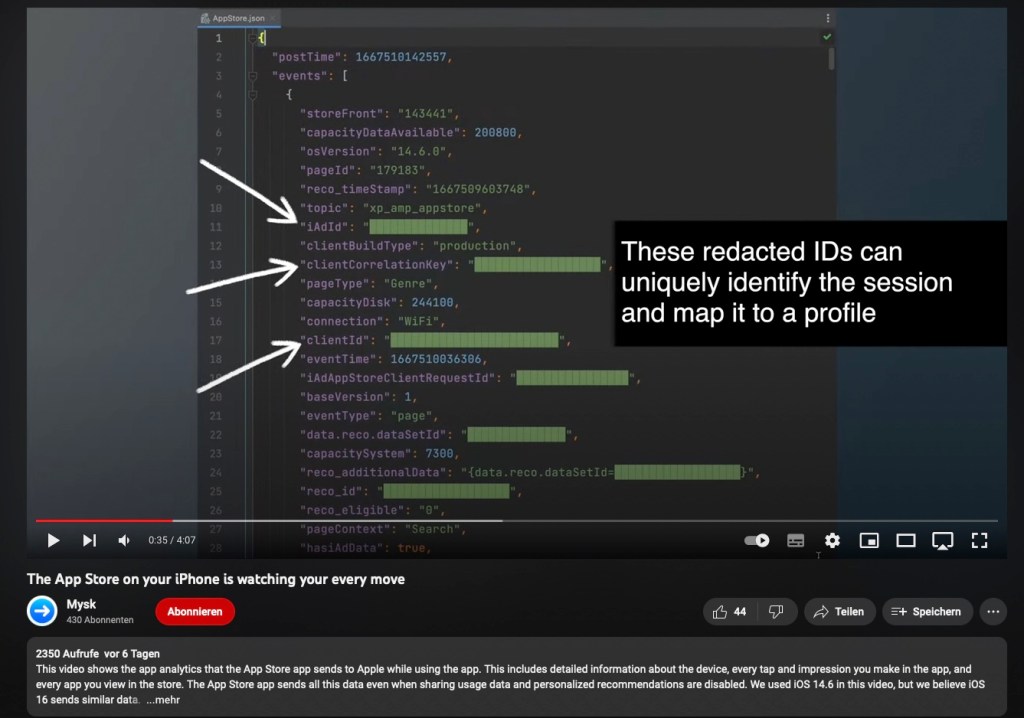Click the "osVersion" value 14.6.0
This screenshot has width=1024, height=718.
tap(418, 152)
